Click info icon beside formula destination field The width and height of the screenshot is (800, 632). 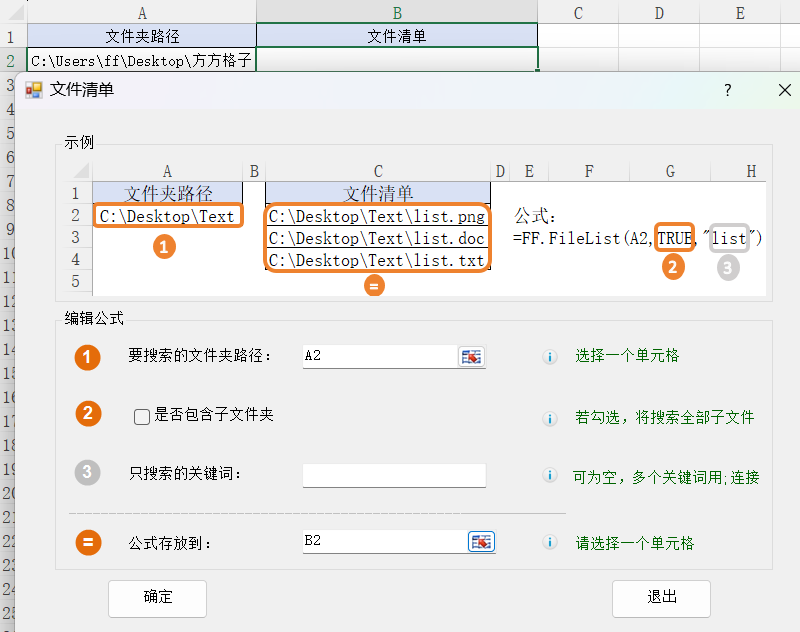[549, 543]
